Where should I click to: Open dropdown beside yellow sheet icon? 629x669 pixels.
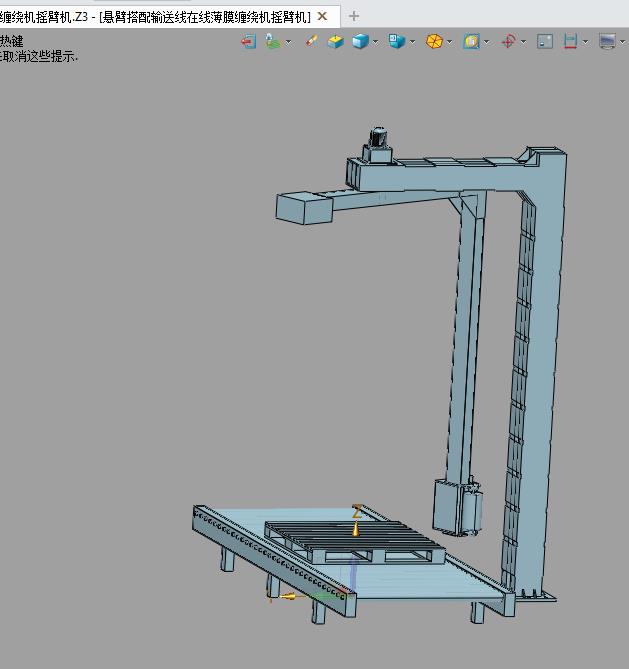(x=486, y=42)
